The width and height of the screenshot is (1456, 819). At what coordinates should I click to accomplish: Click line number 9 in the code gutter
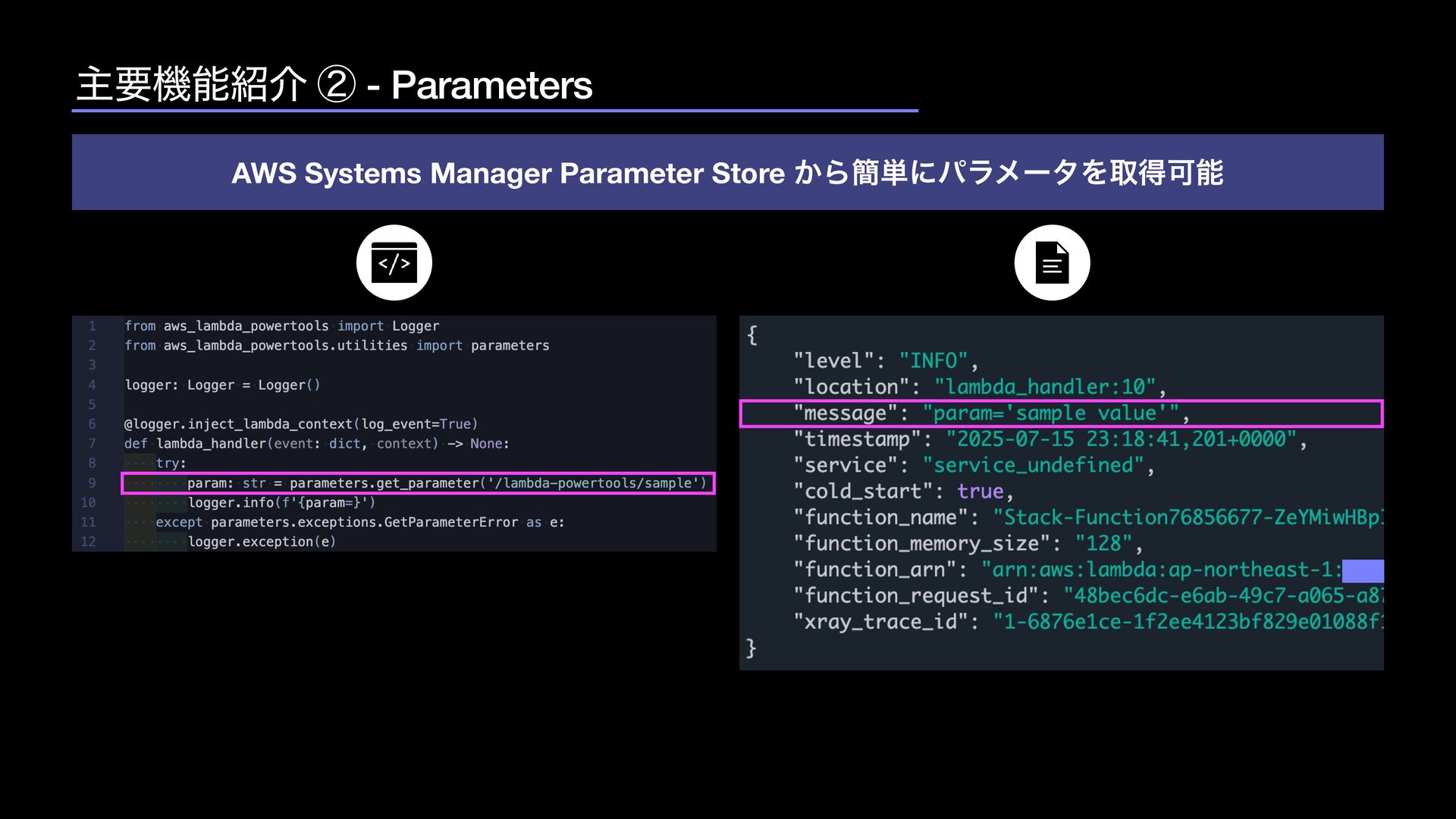pyautogui.click(x=92, y=483)
